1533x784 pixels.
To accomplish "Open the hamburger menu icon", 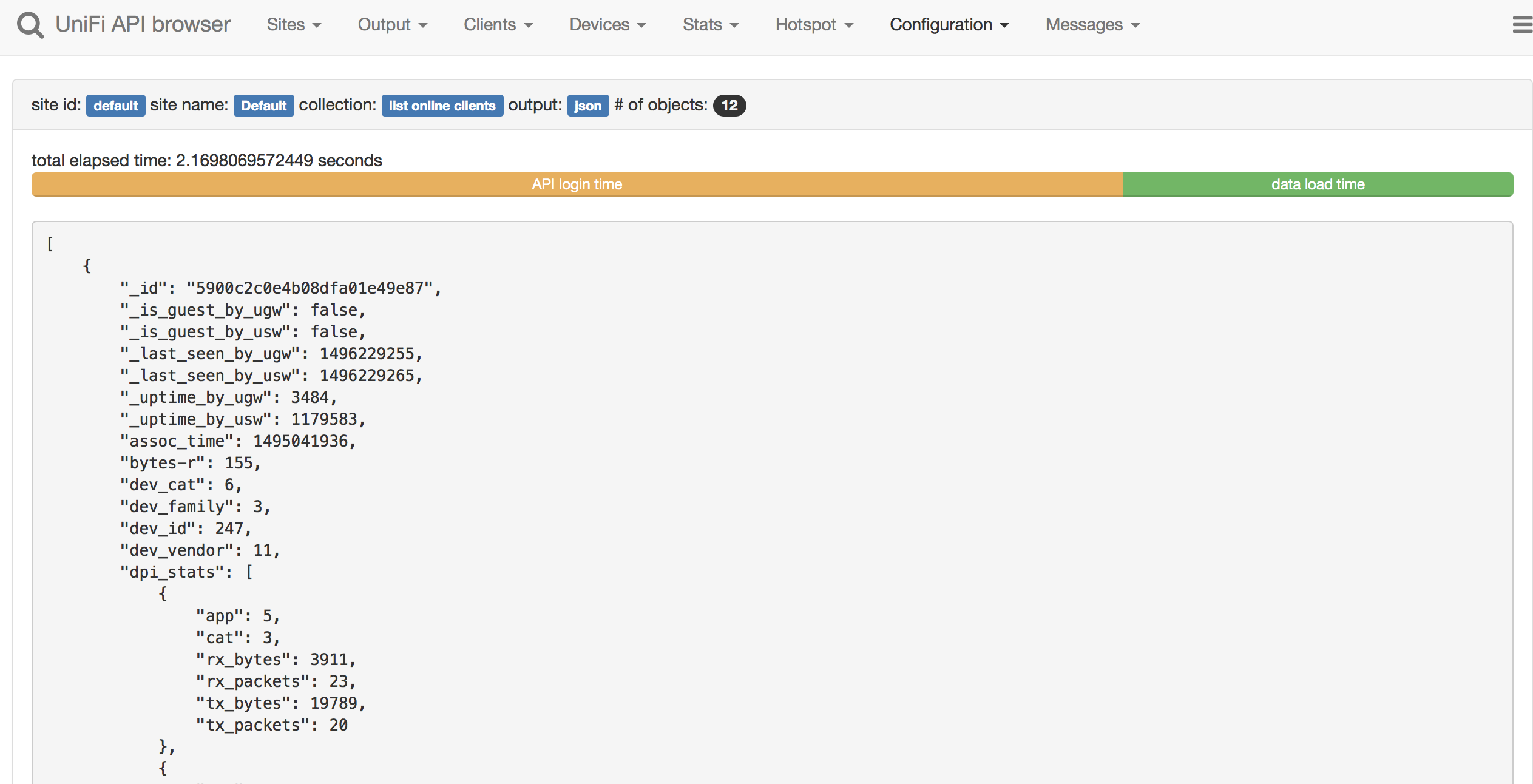I will [1521, 25].
